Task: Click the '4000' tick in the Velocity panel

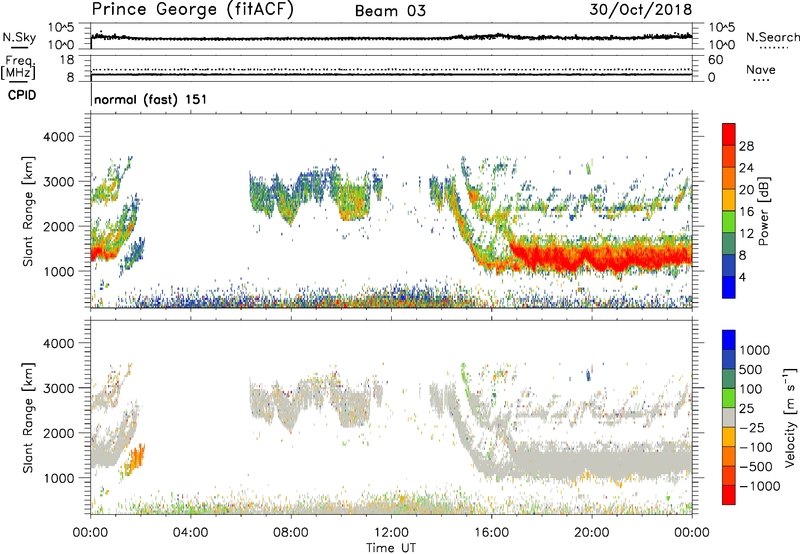Action: click(x=59, y=343)
